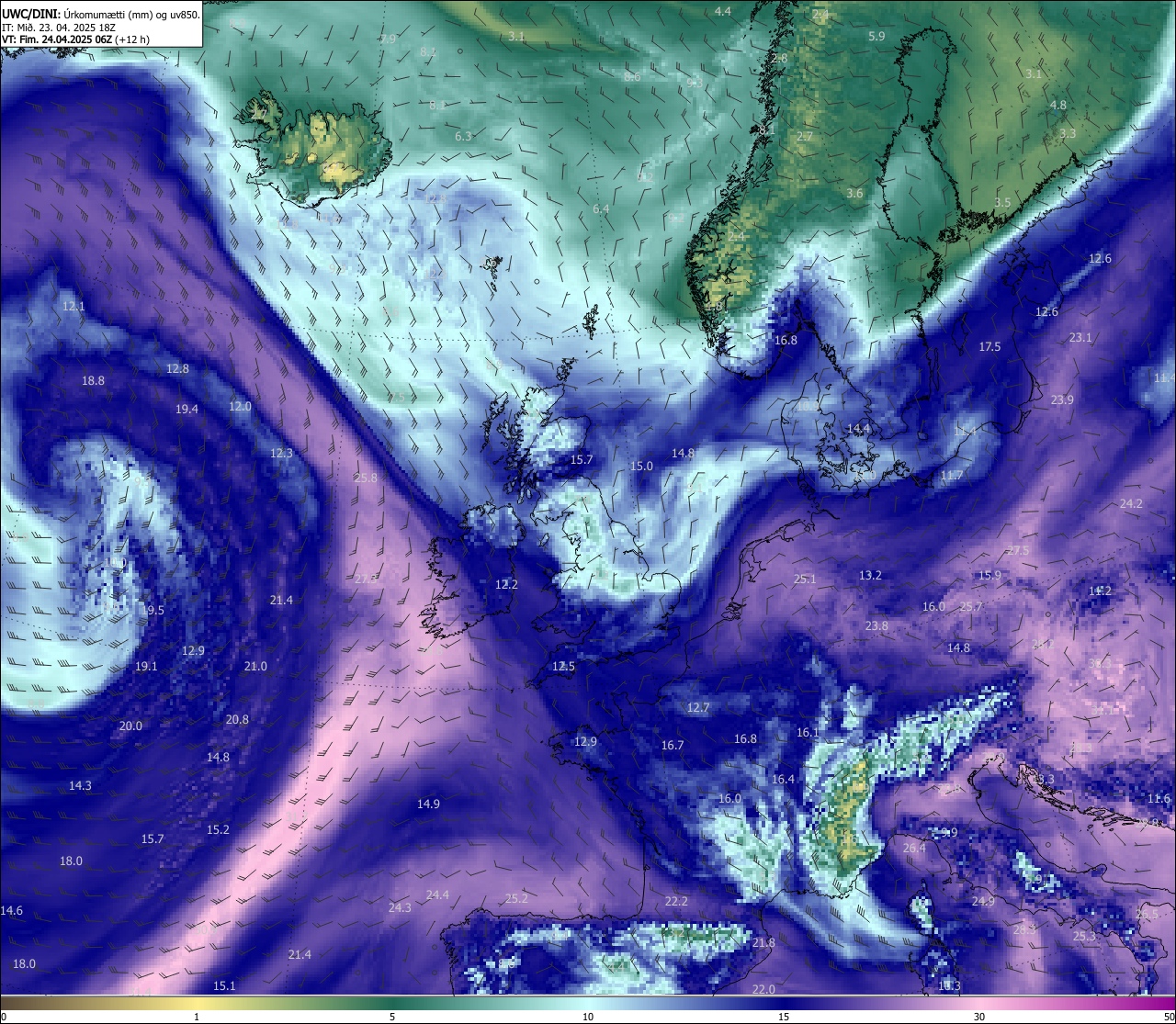Click the map value 25.8
The height and width of the screenshot is (1024, 1176).
[366, 478]
